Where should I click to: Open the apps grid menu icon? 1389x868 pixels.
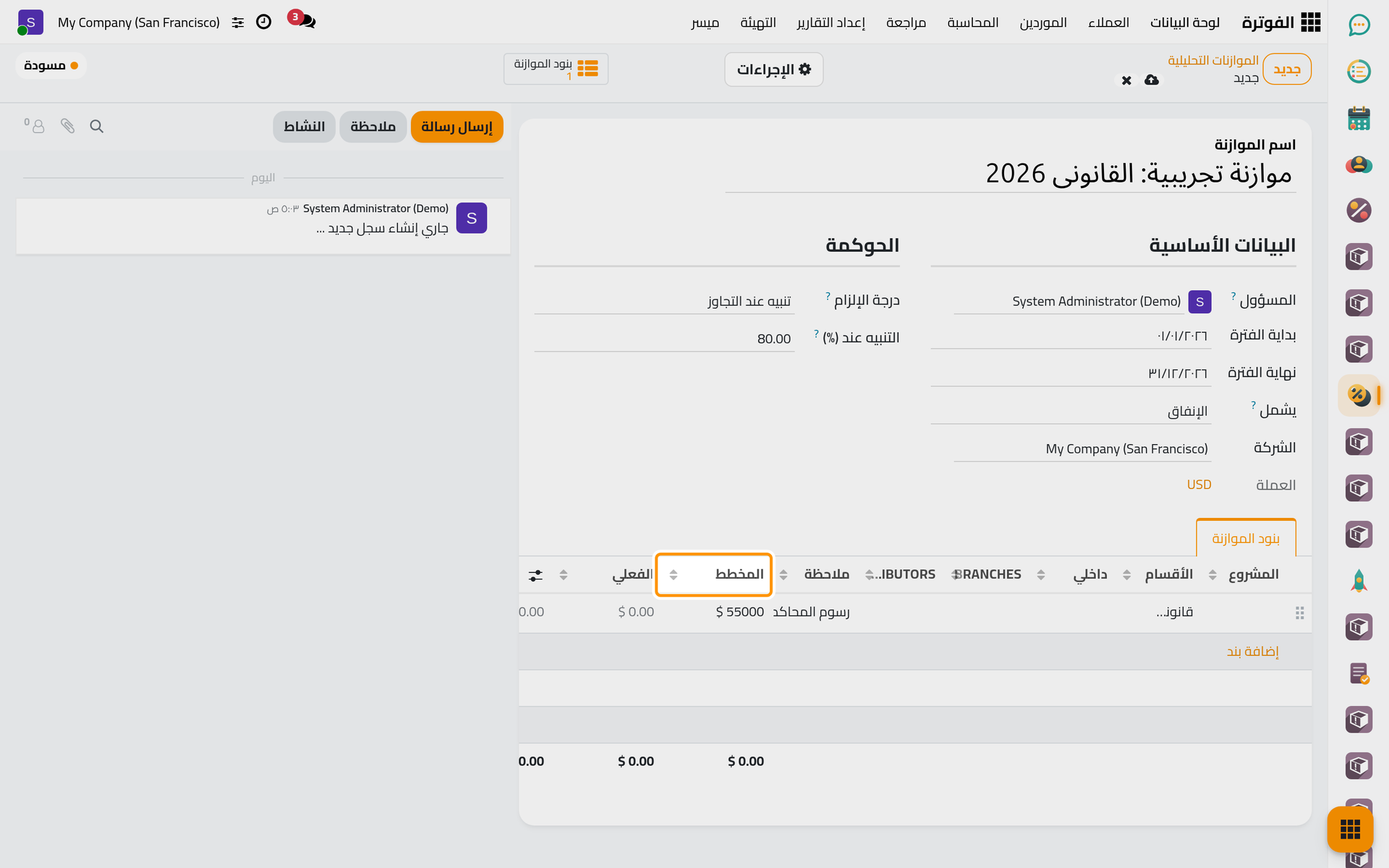coord(1310,22)
